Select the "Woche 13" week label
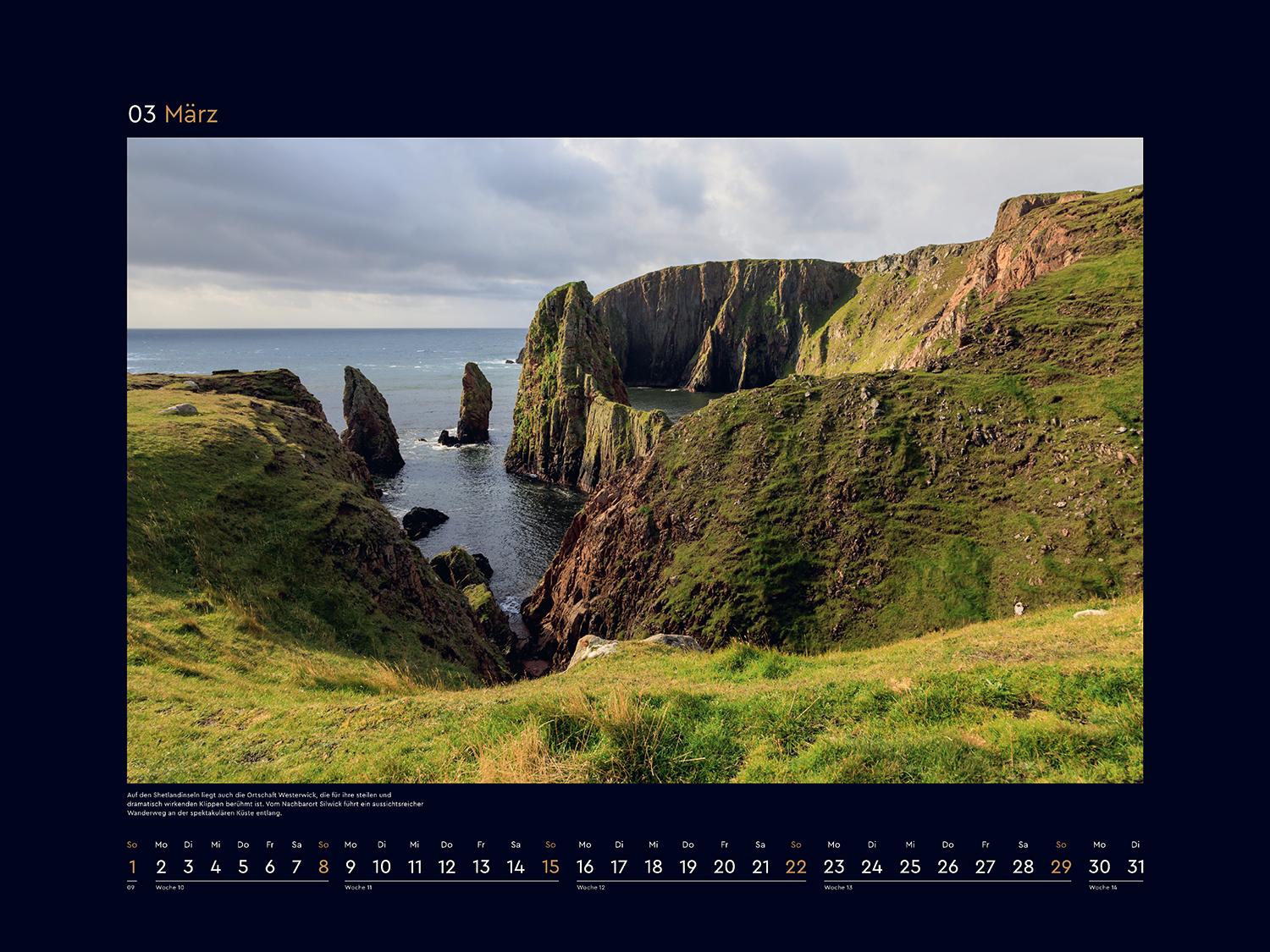Image resolution: width=1270 pixels, height=952 pixels. (838, 888)
